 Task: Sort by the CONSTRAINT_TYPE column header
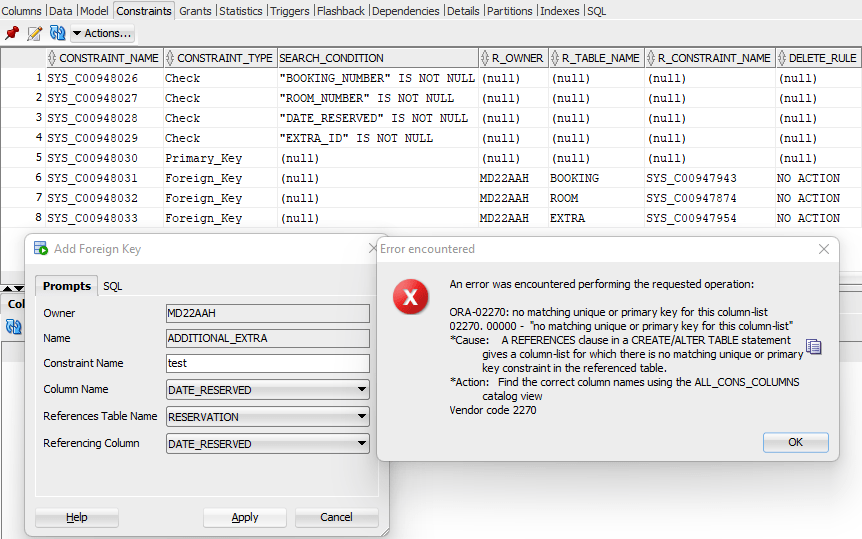click(220, 58)
